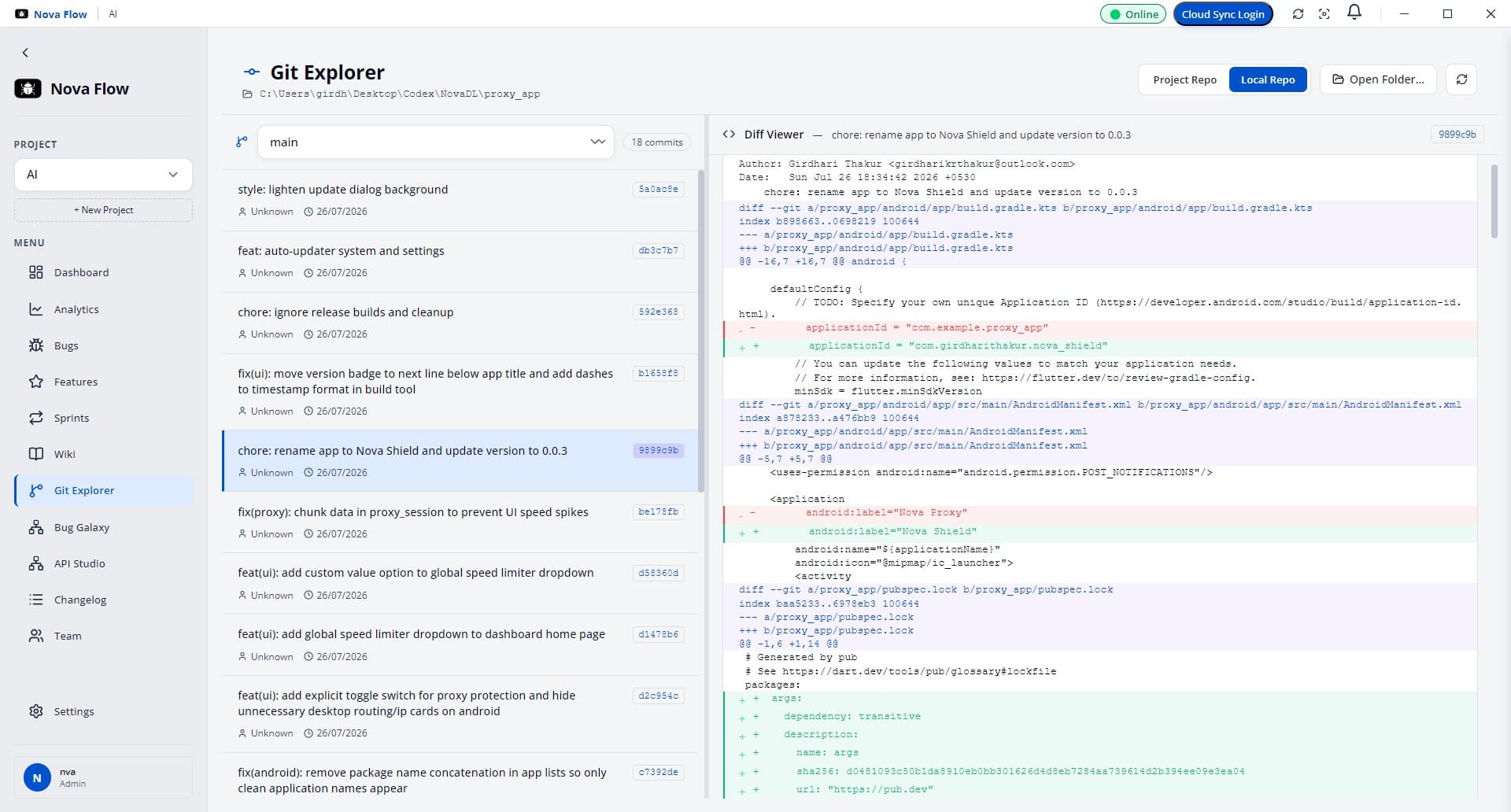
Task: Click the Analytics chart icon
Action: pos(36,309)
